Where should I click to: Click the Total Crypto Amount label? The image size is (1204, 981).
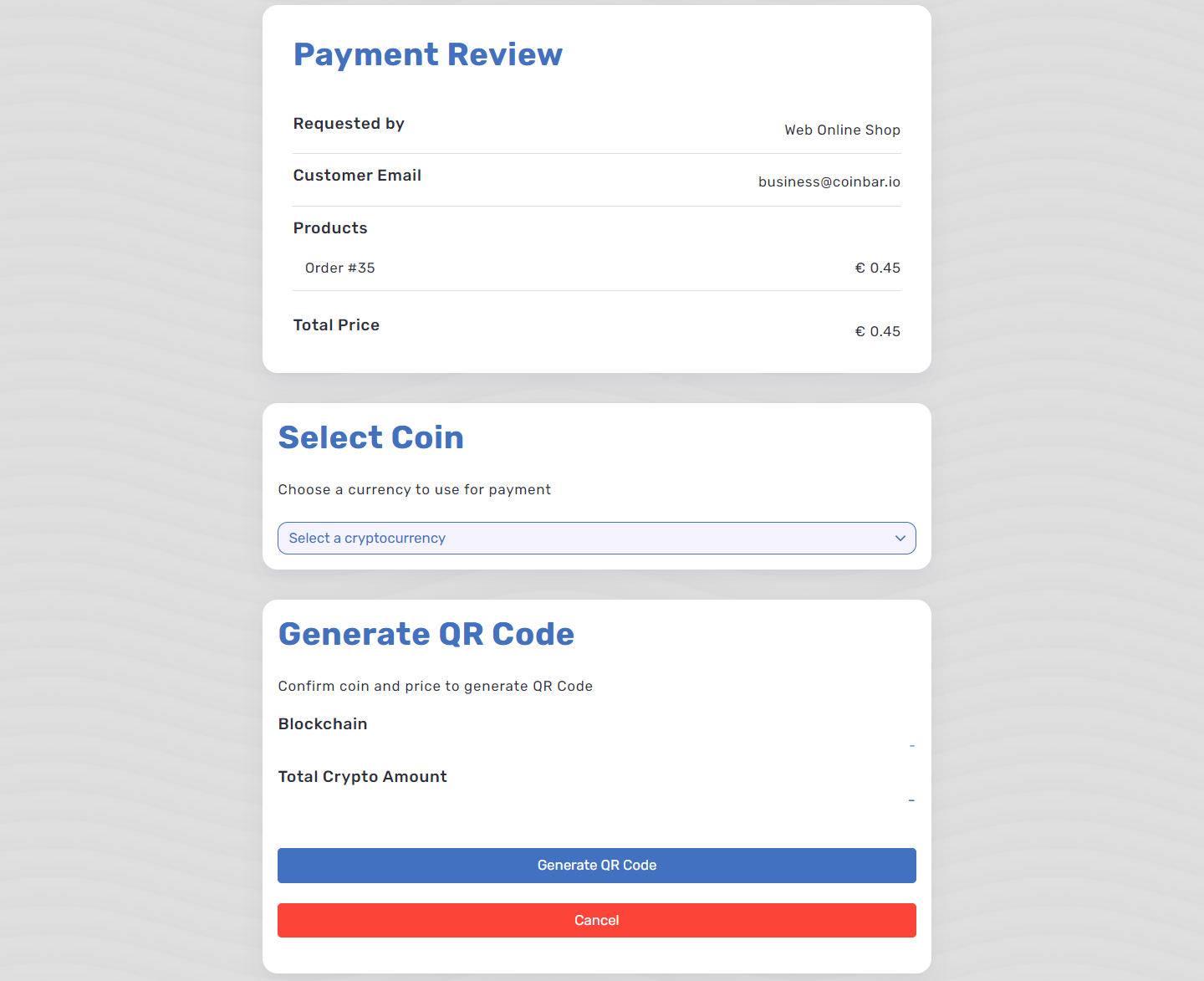coord(362,777)
